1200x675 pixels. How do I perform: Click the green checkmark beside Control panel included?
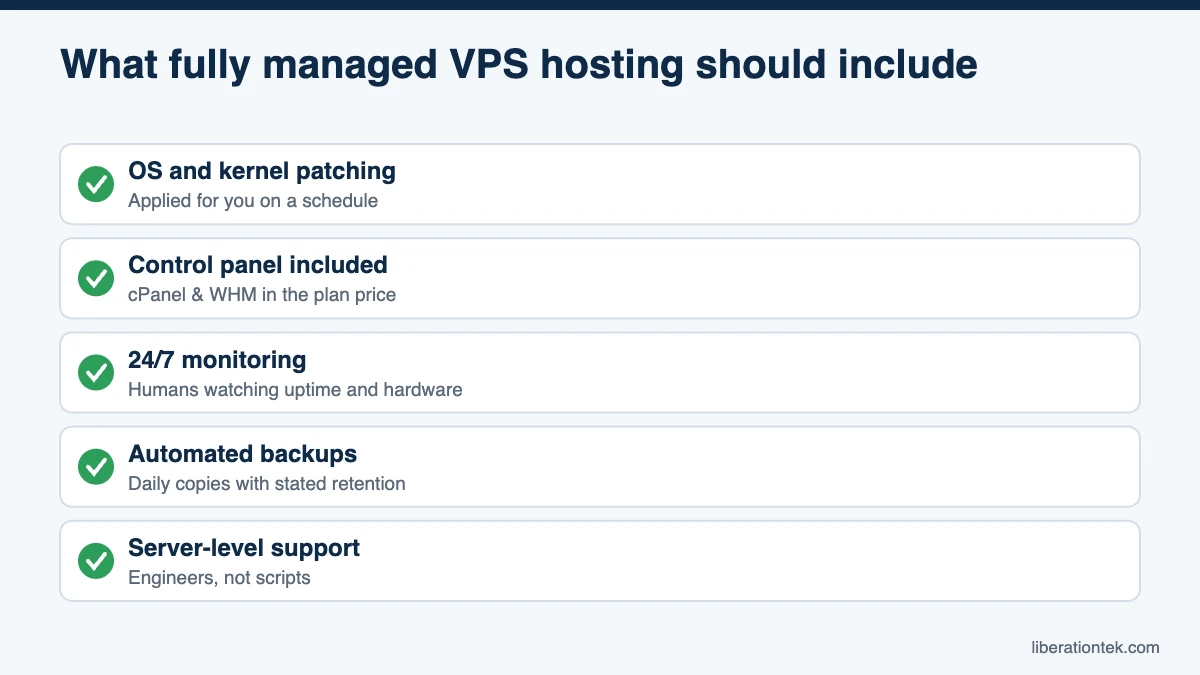tap(96, 278)
